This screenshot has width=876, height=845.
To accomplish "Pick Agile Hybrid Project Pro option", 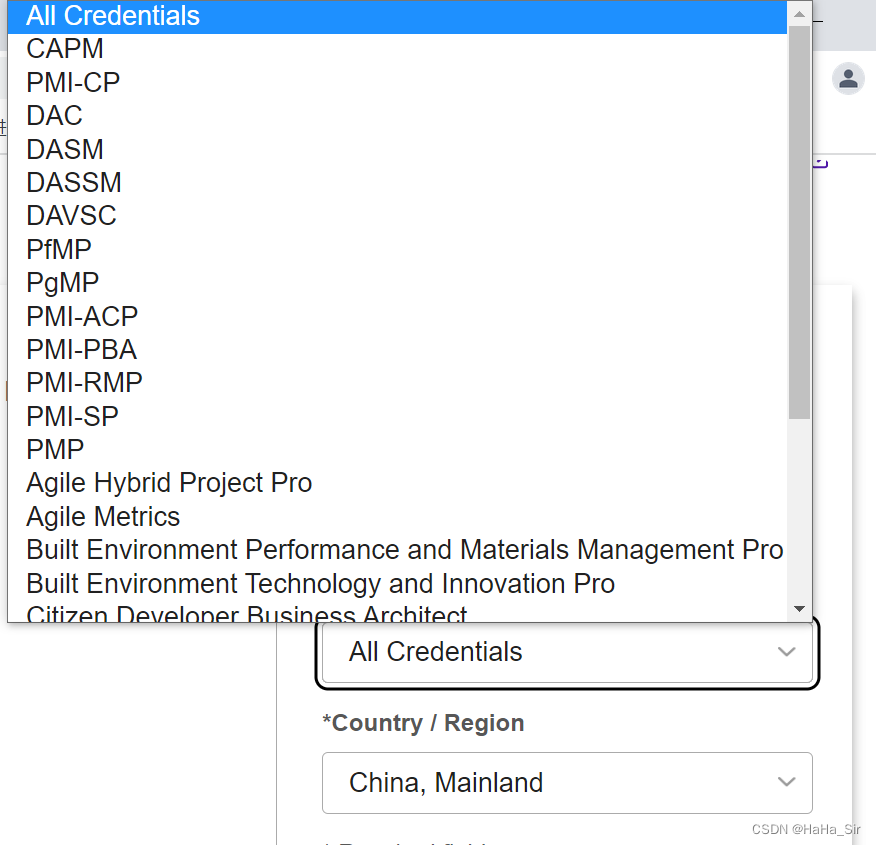I will tap(397, 483).
